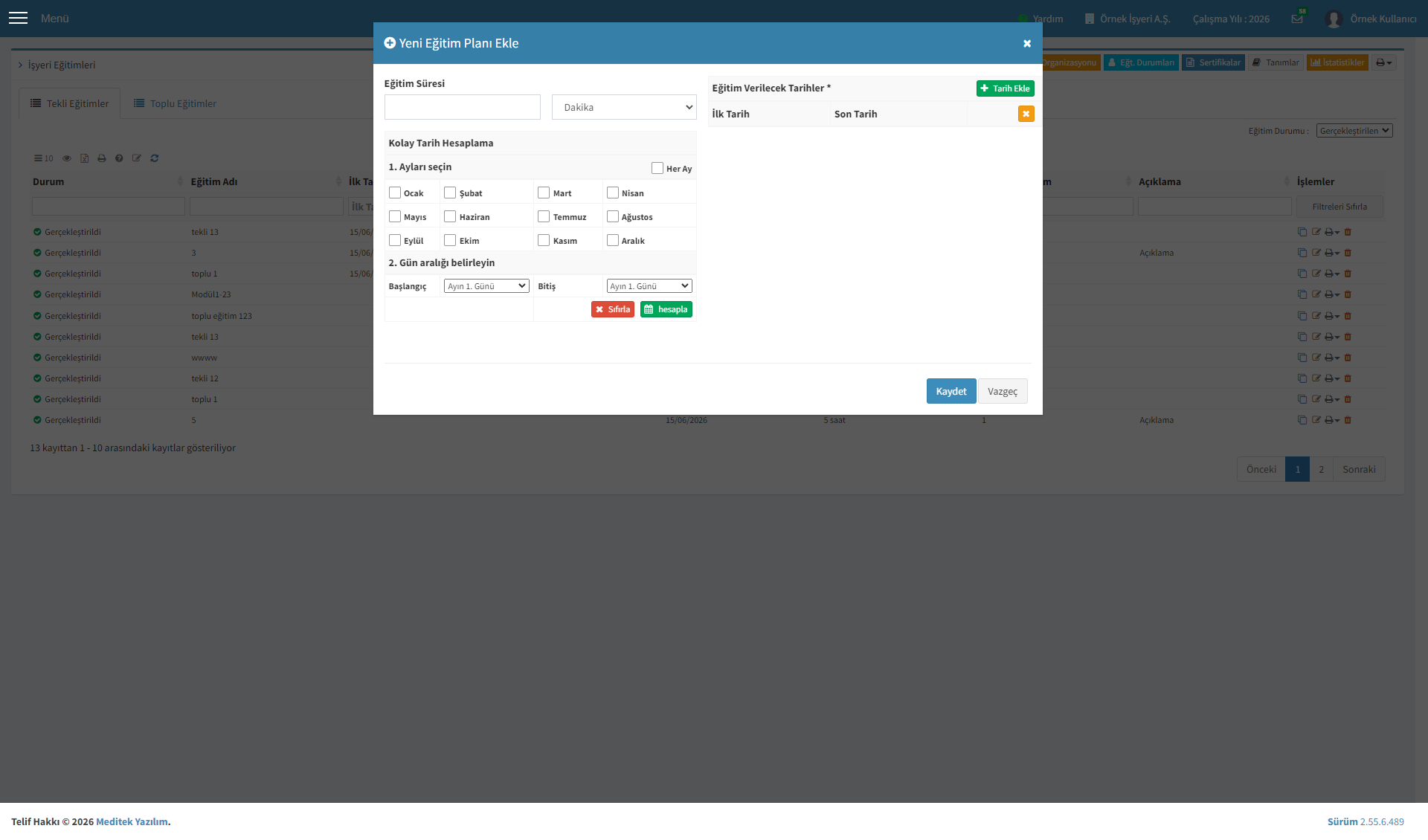Image resolution: width=1428 pixels, height=840 pixels.
Task: Click the Eğitim Süresi input field
Action: tap(463, 107)
